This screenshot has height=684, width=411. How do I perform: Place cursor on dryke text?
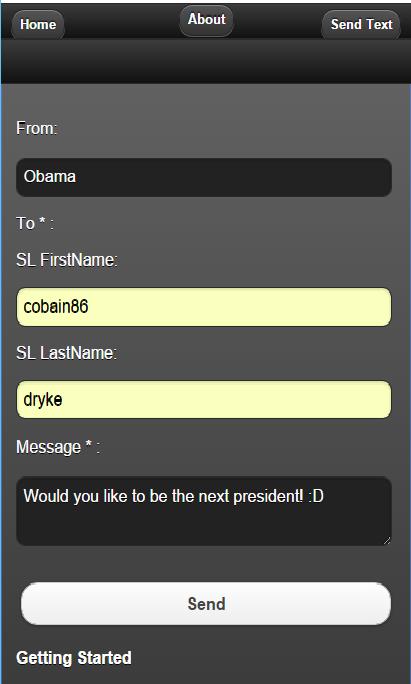point(43,400)
